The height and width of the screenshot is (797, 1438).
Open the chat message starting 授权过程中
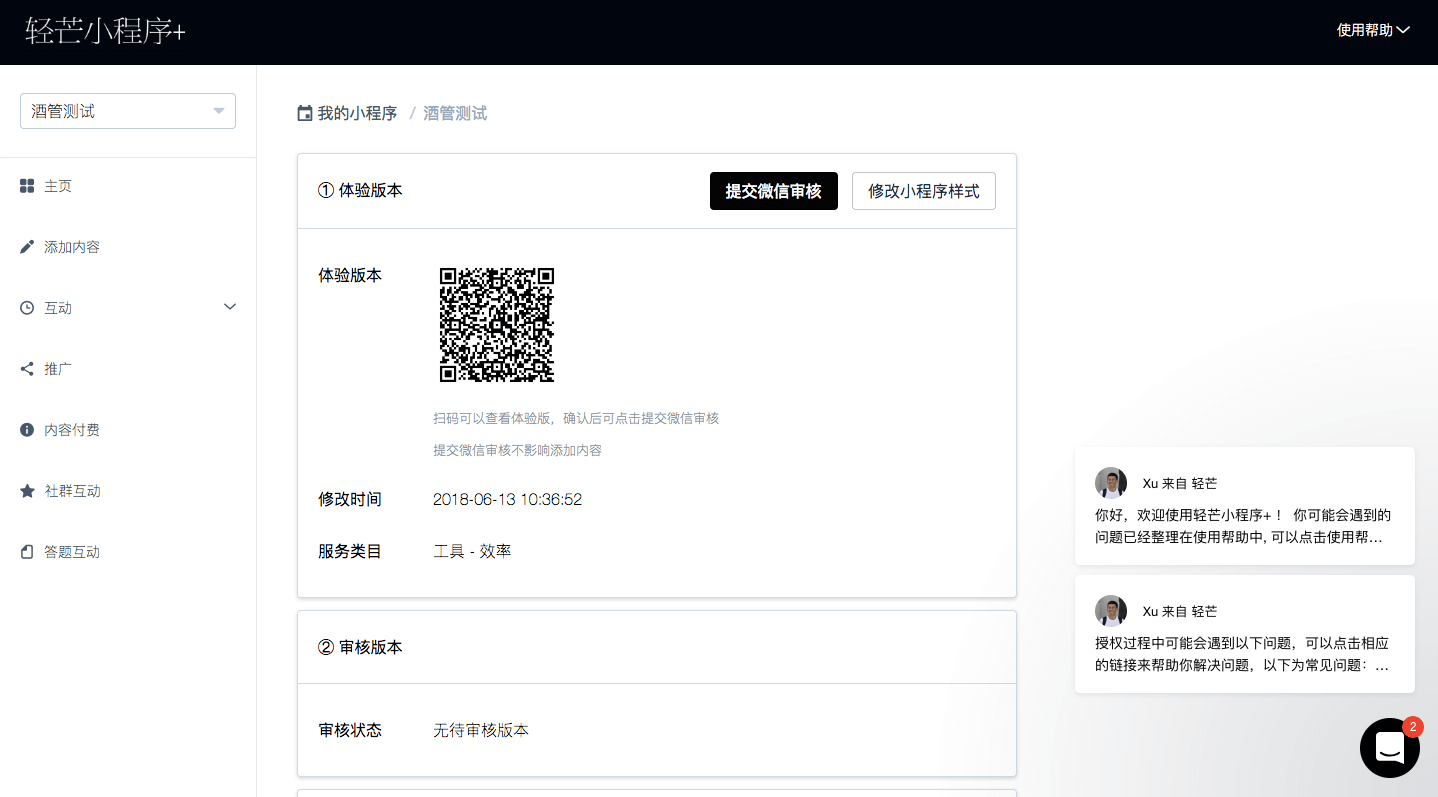point(1245,634)
